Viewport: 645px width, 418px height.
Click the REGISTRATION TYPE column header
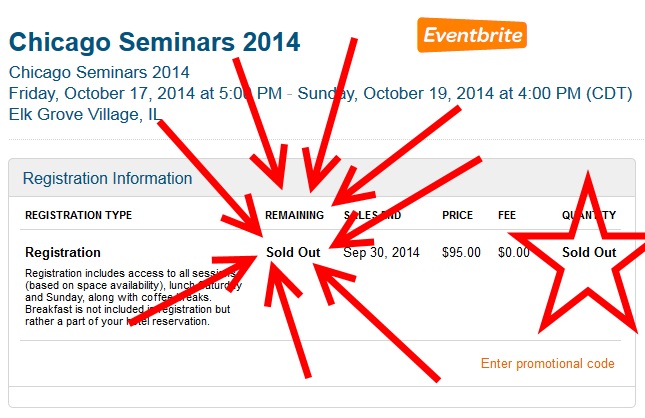(x=78, y=215)
